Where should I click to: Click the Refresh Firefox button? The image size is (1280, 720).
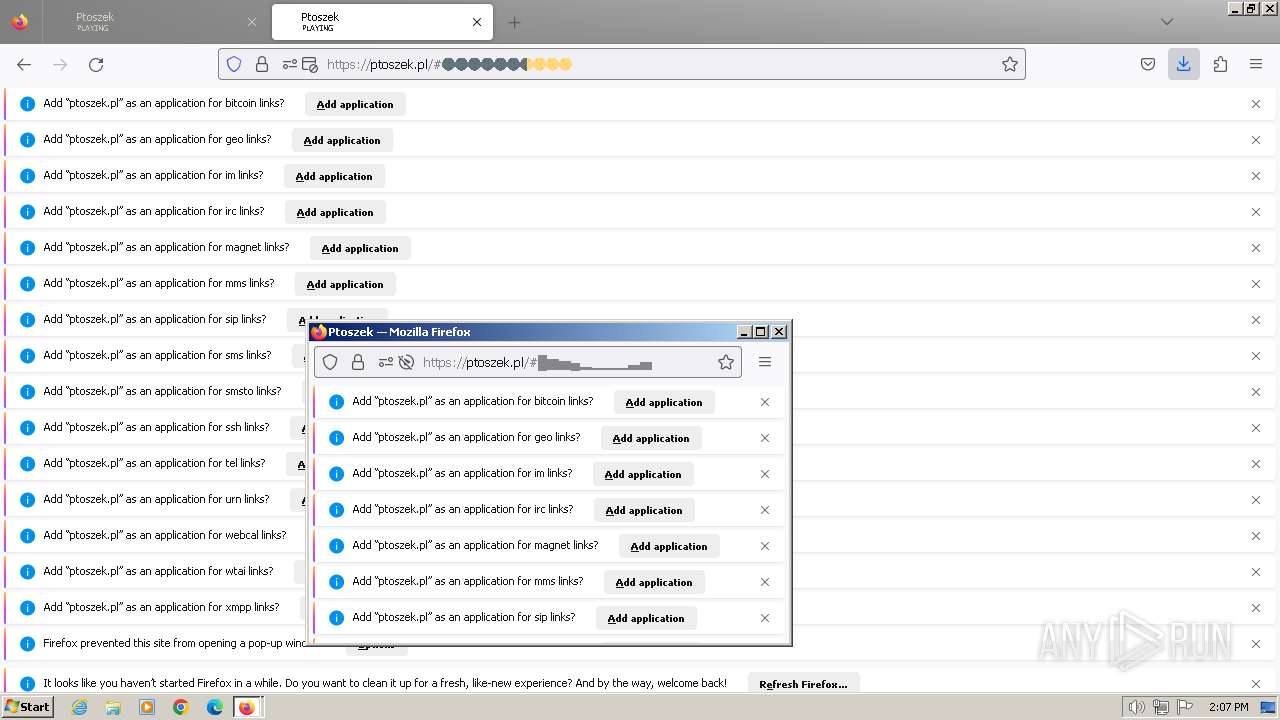pos(803,684)
